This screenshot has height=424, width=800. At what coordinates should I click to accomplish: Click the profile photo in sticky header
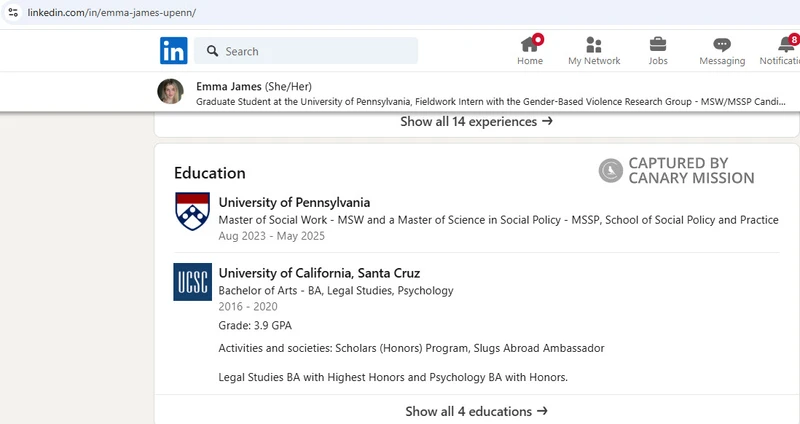click(171, 92)
